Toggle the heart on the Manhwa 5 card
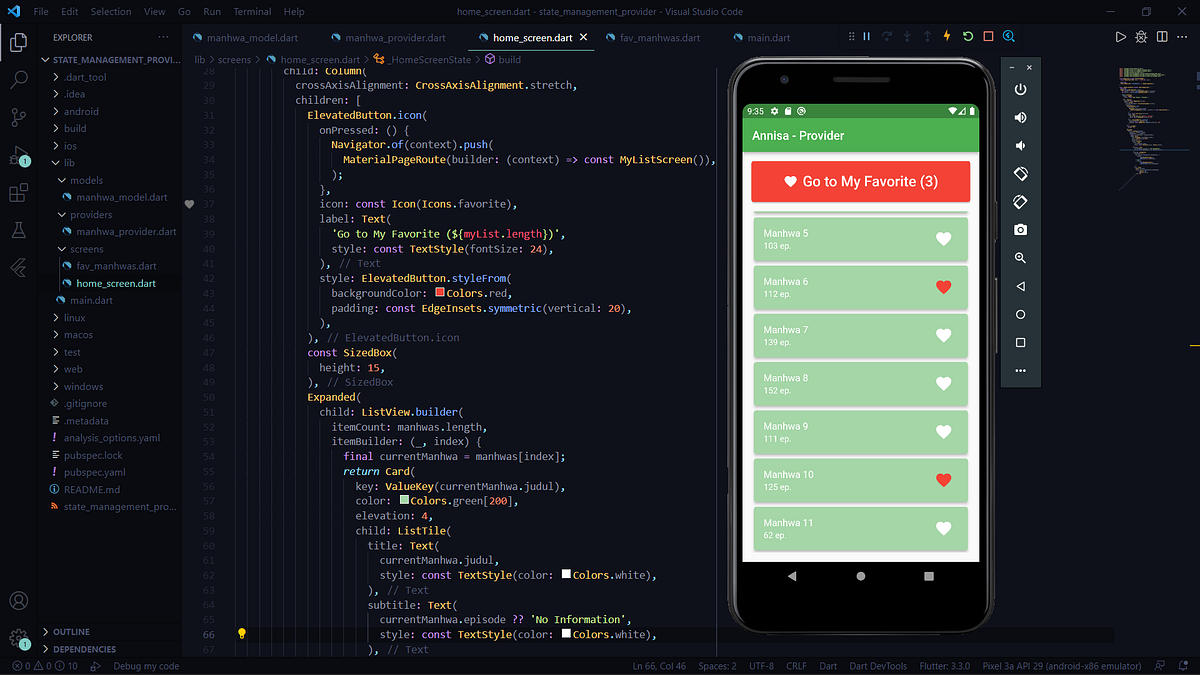1200x675 pixels. [x=943, y=239]
